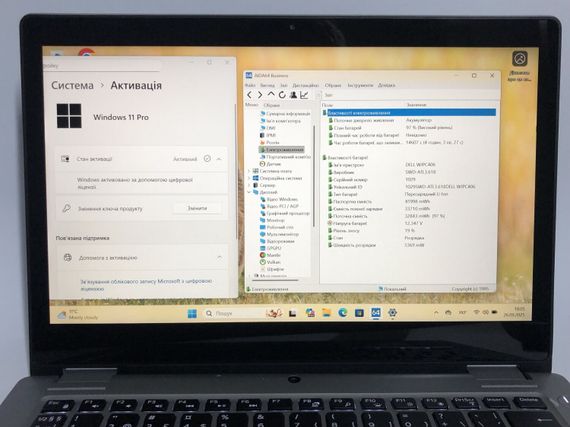570x427 pixels.
Task: Click the taskbar search field
Action: pos(232,313)
